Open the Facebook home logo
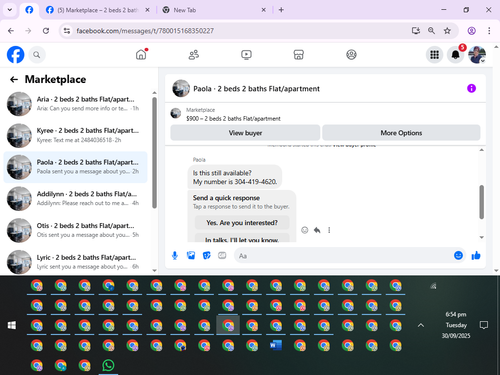Image resolution: width=500 pixels, height=375 pixels. tap(16, 55)
